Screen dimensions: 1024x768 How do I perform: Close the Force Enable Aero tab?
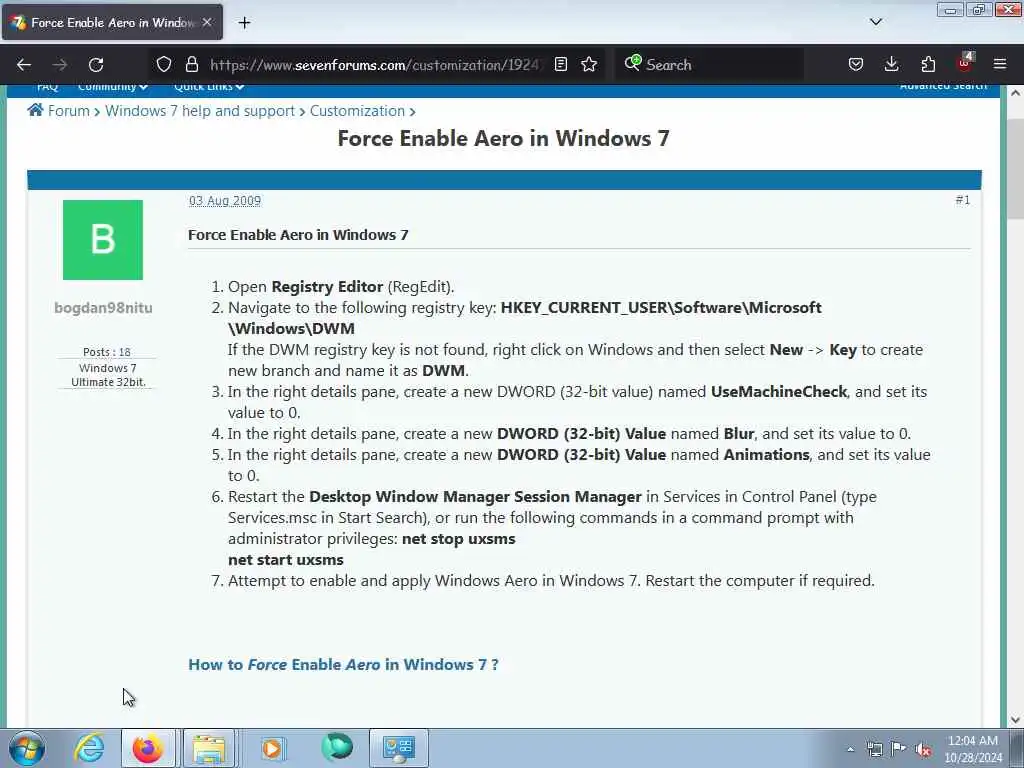207,22
